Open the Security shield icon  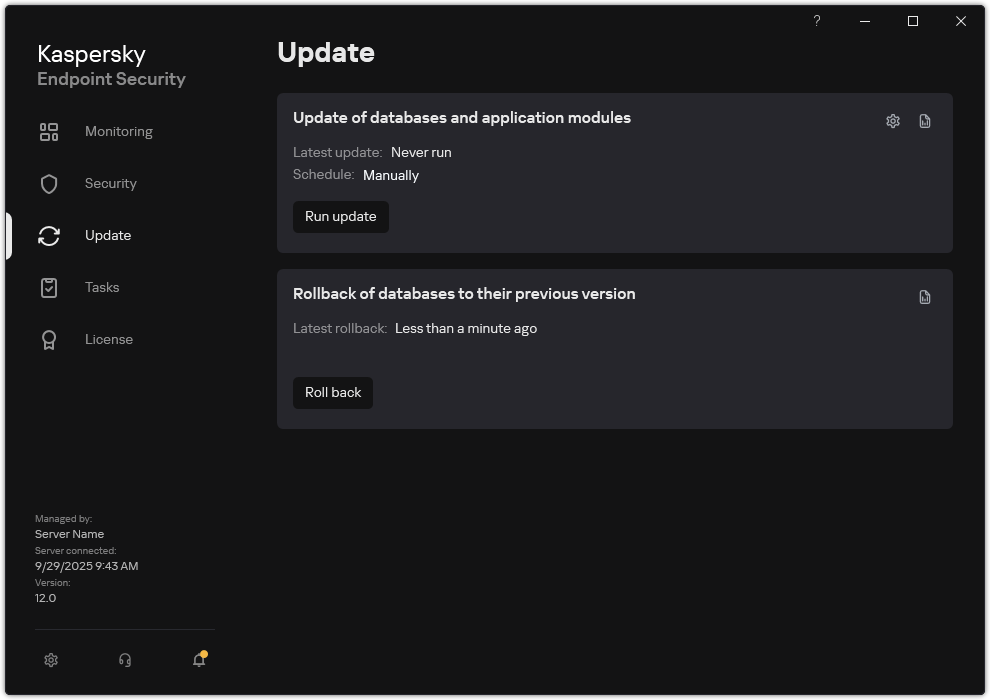tap(48, 183)
